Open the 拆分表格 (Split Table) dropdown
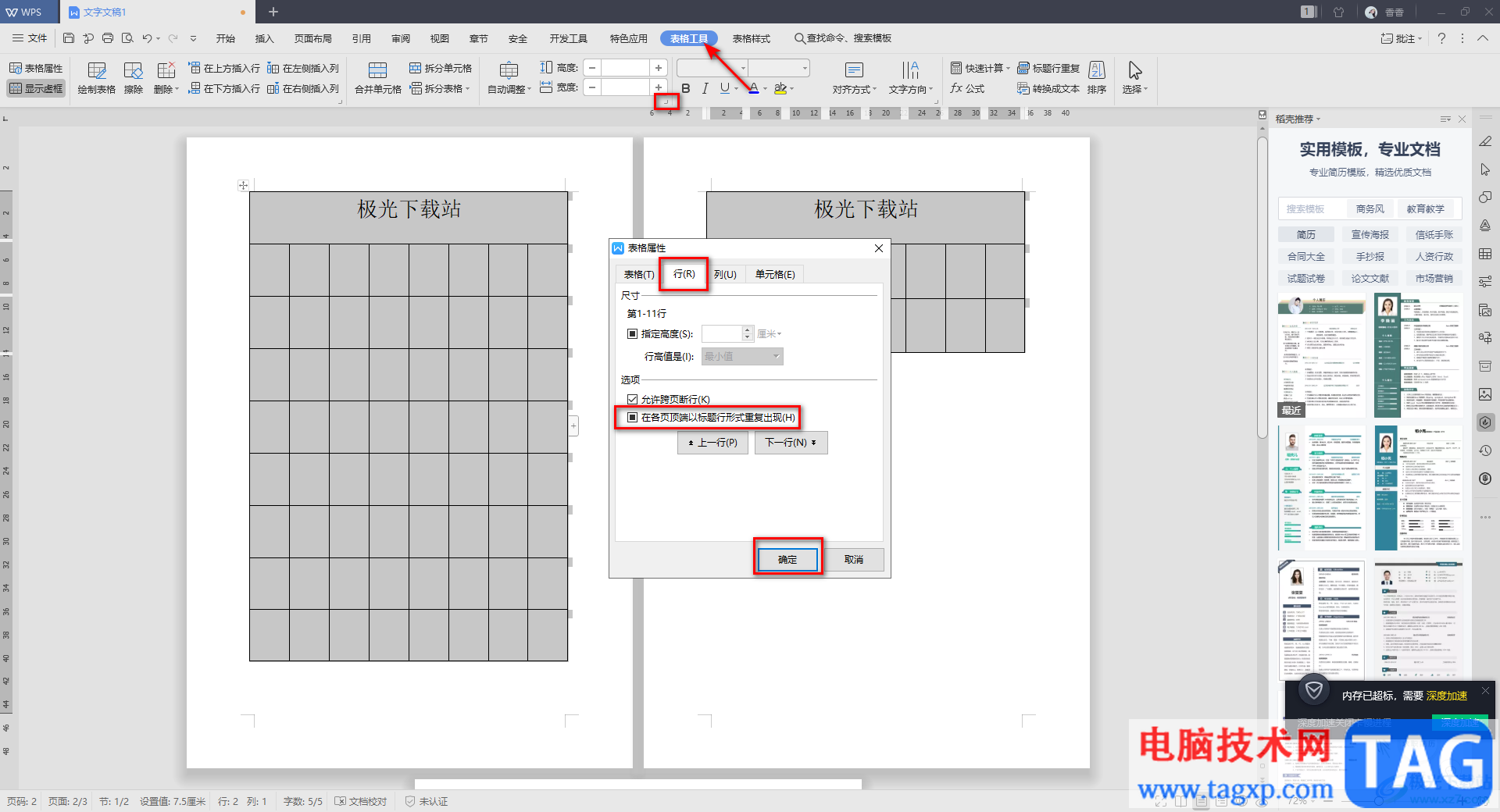The height and width of the screenshot is (812, 1500). click(441, 88)
